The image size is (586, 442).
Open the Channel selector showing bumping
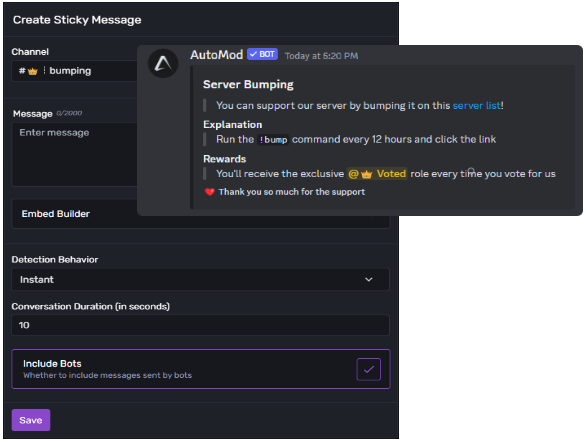coord(75,71)
